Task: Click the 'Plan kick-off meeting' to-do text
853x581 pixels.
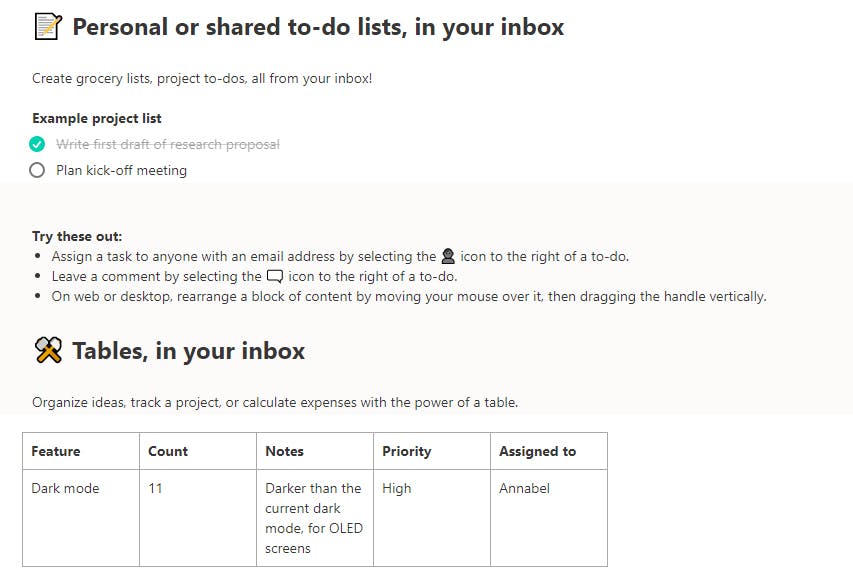Action: pos(121,170)
